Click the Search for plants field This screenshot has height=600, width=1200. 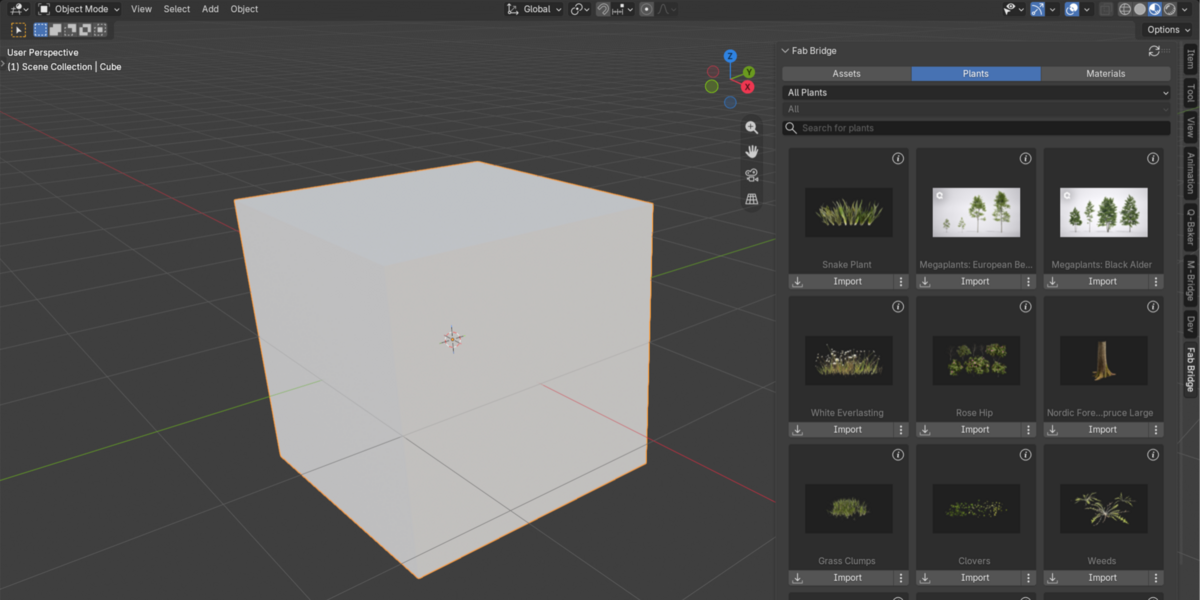[x=976, y=128]
